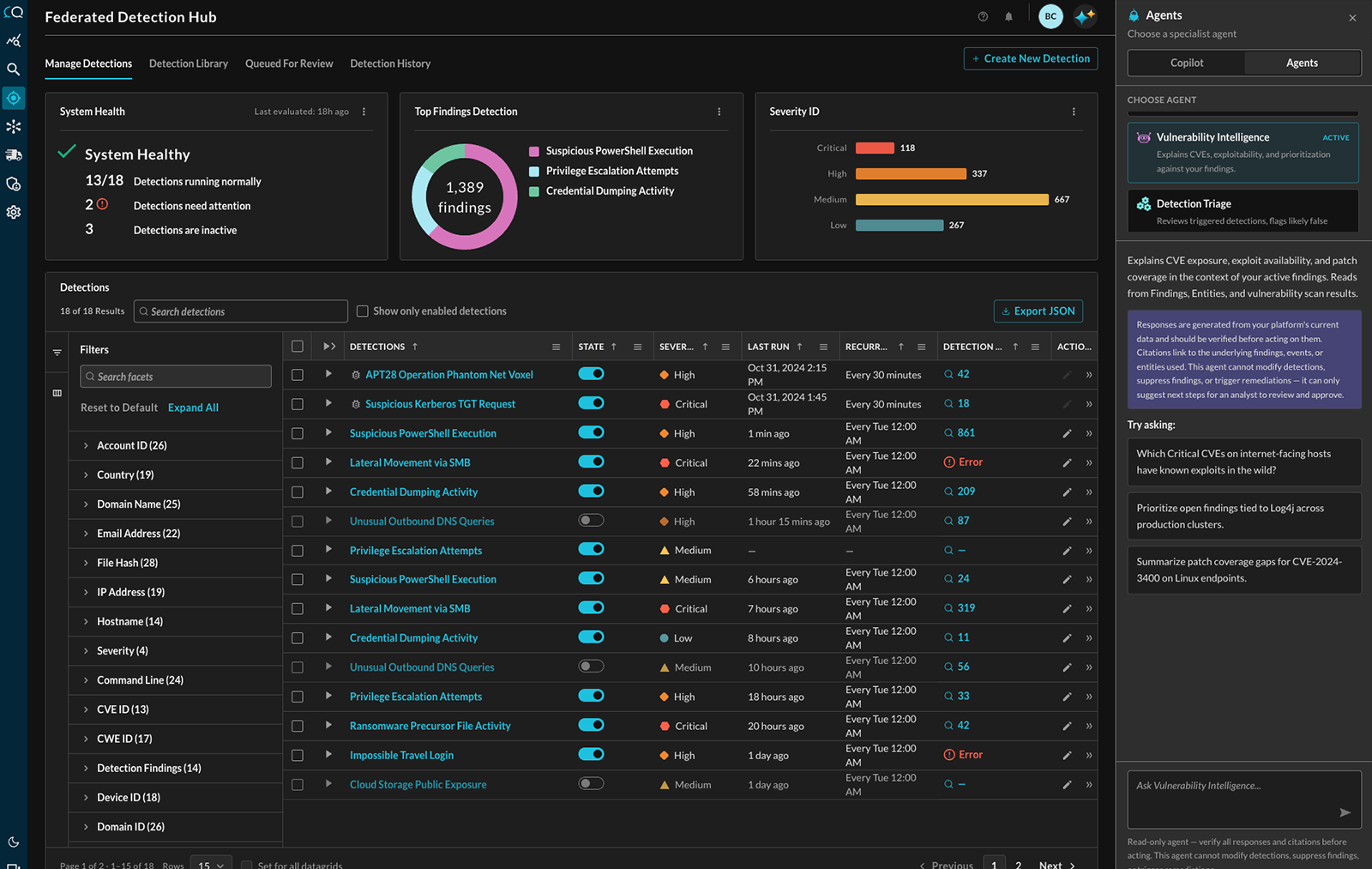Select the APT28 Operation Phantom Net Voxel row checkbox

click(298, 375)
